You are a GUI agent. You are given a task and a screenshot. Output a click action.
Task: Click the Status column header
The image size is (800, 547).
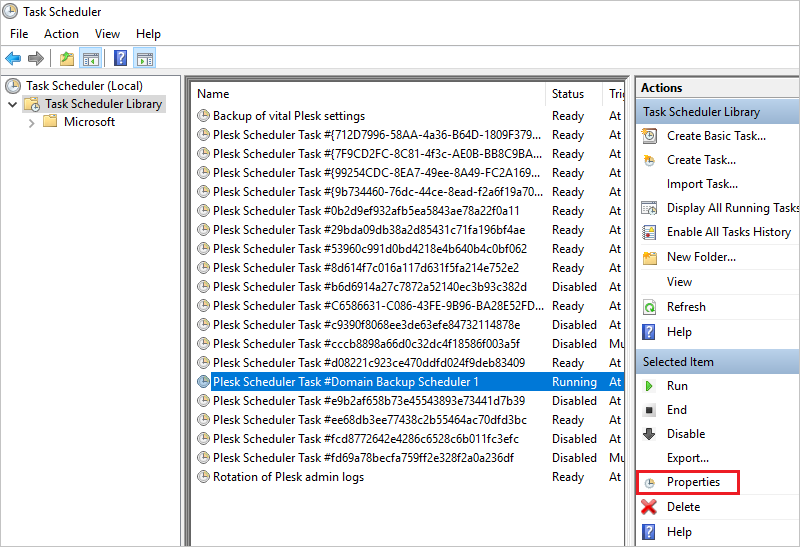point(568,94)
